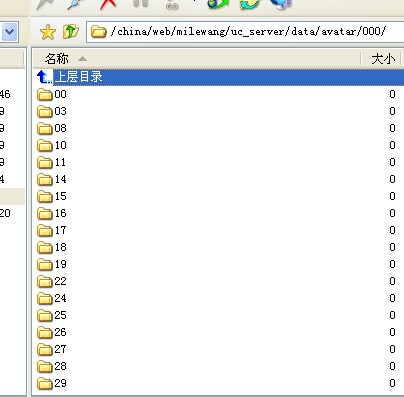Click the remote path address field
The image size is (404, 397).
point(245,32)
